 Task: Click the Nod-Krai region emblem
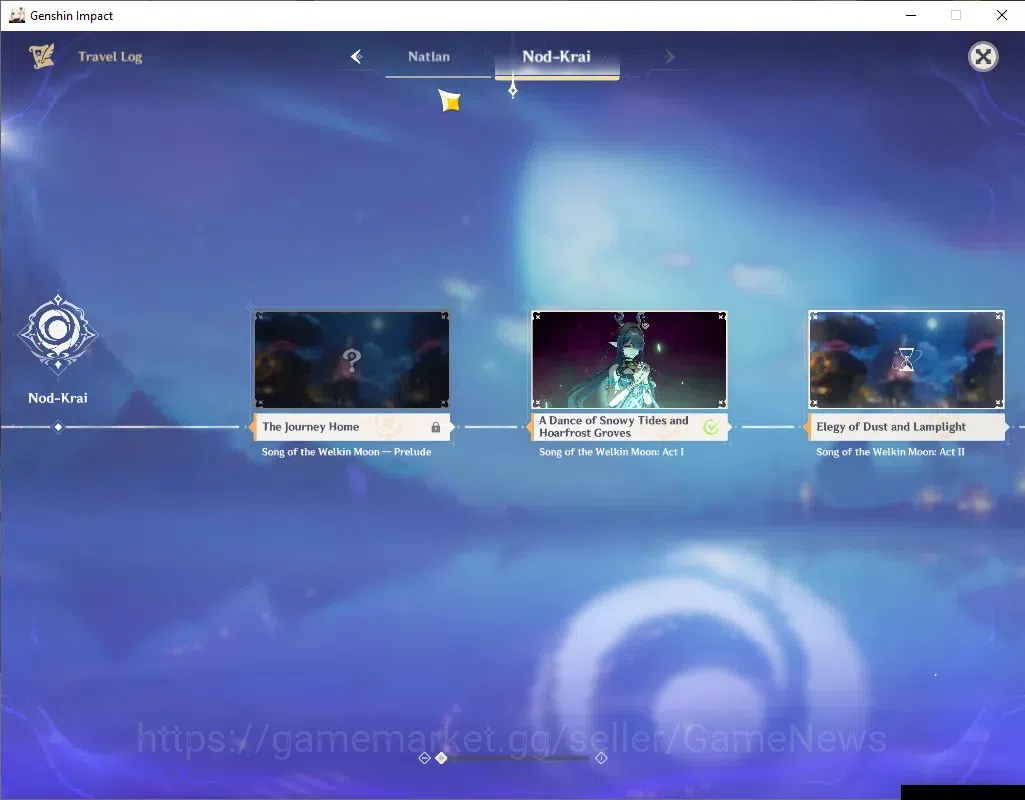pyautogui.click(x=58, y=333)
